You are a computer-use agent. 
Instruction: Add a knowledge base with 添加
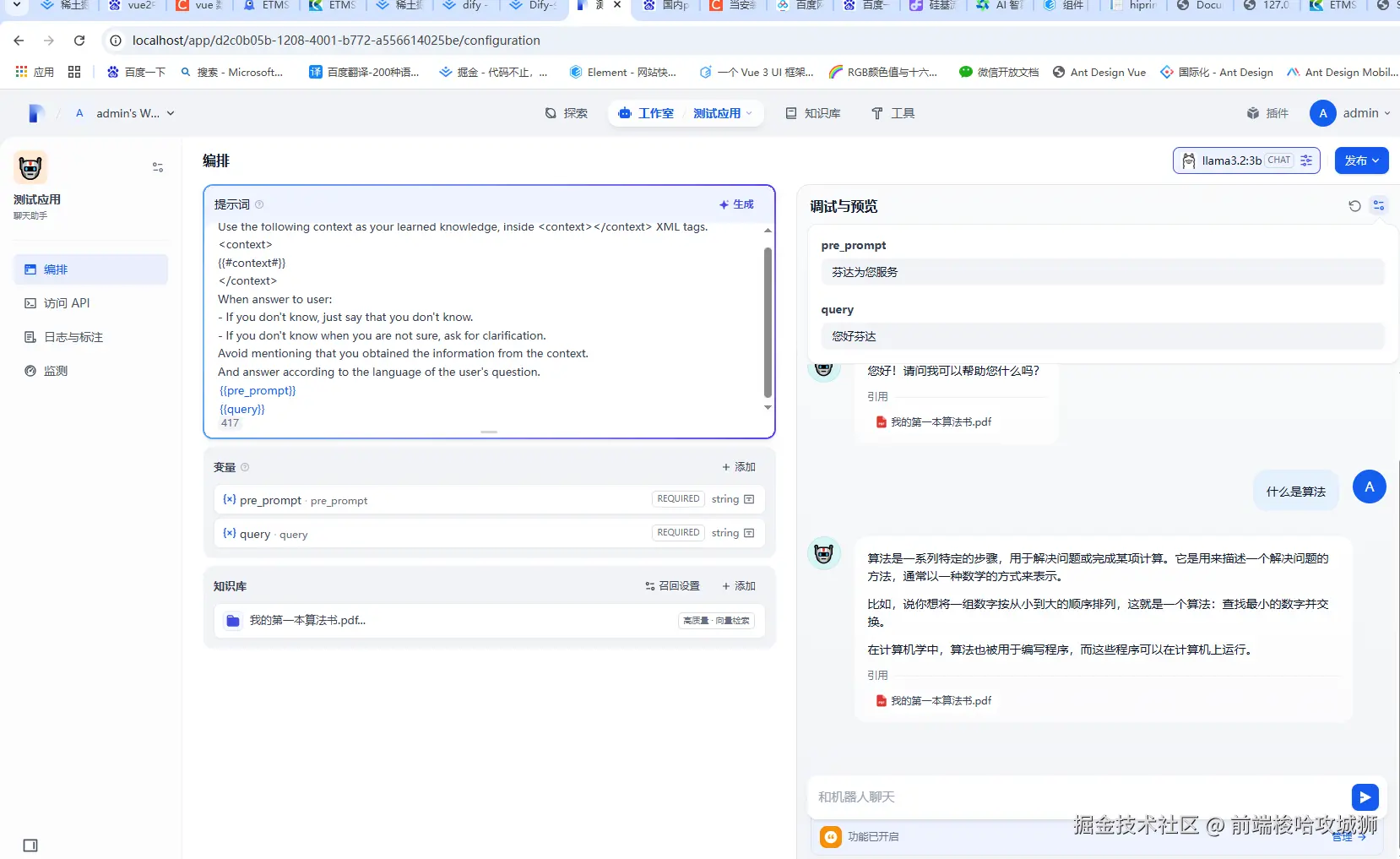[x=739, y=586]
